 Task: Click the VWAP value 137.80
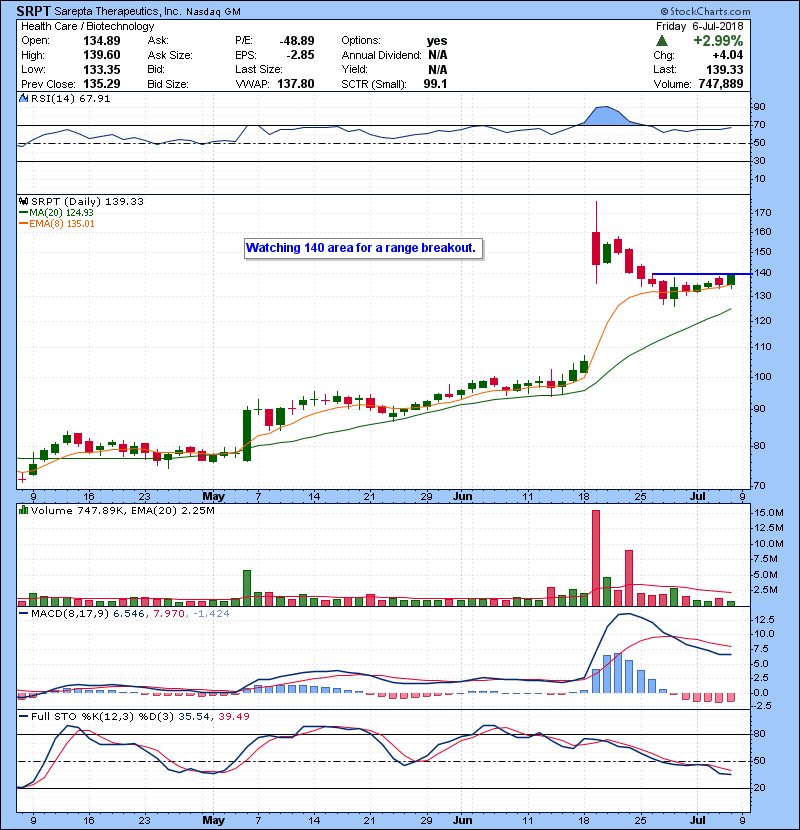295,84
